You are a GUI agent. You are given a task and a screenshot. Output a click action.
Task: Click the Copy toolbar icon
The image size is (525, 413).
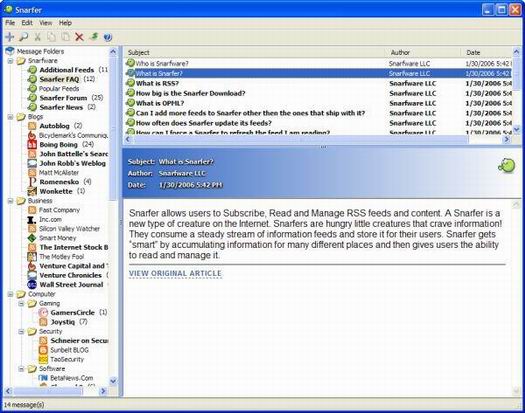(x=51, y=37)
